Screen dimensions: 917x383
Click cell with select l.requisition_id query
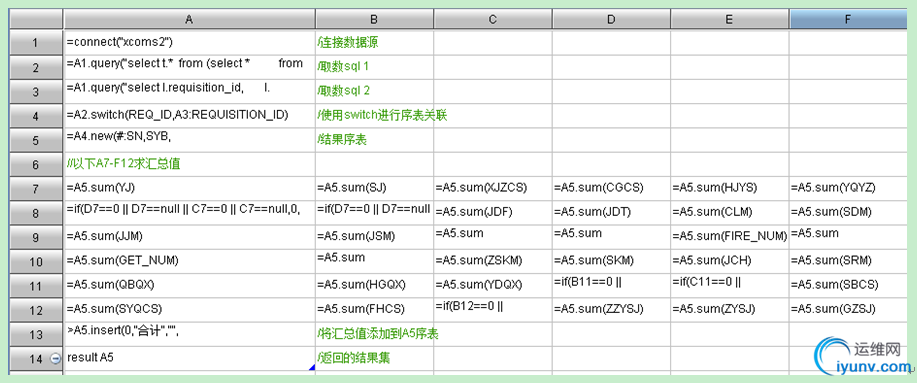tap(189, 91)
